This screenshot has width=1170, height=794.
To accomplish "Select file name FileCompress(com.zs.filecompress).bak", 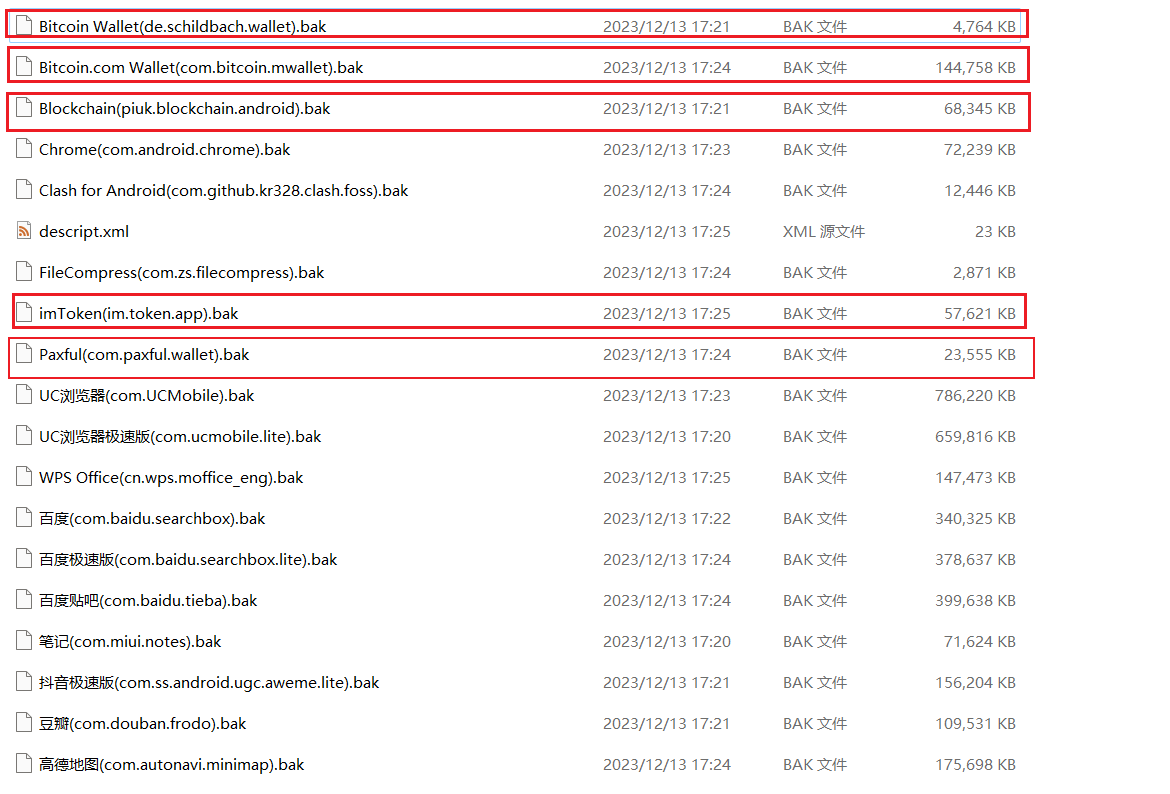I will 181,273.
